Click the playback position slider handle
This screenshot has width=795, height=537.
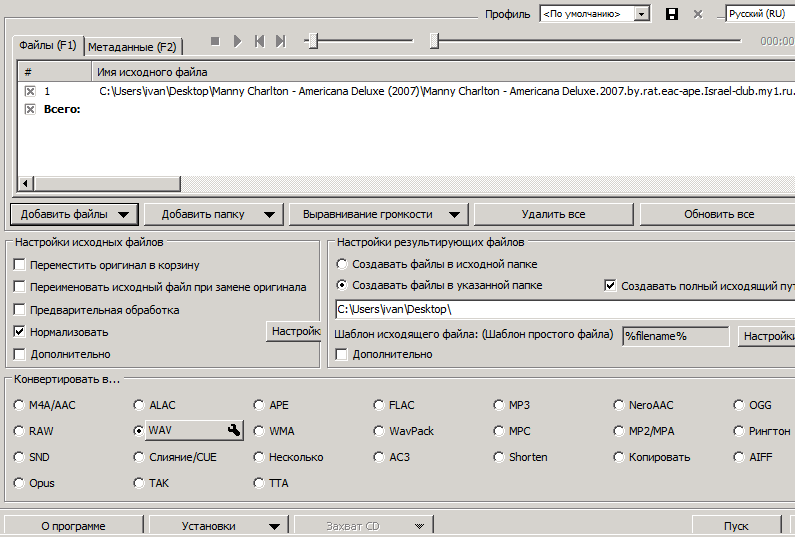point(434,41)
